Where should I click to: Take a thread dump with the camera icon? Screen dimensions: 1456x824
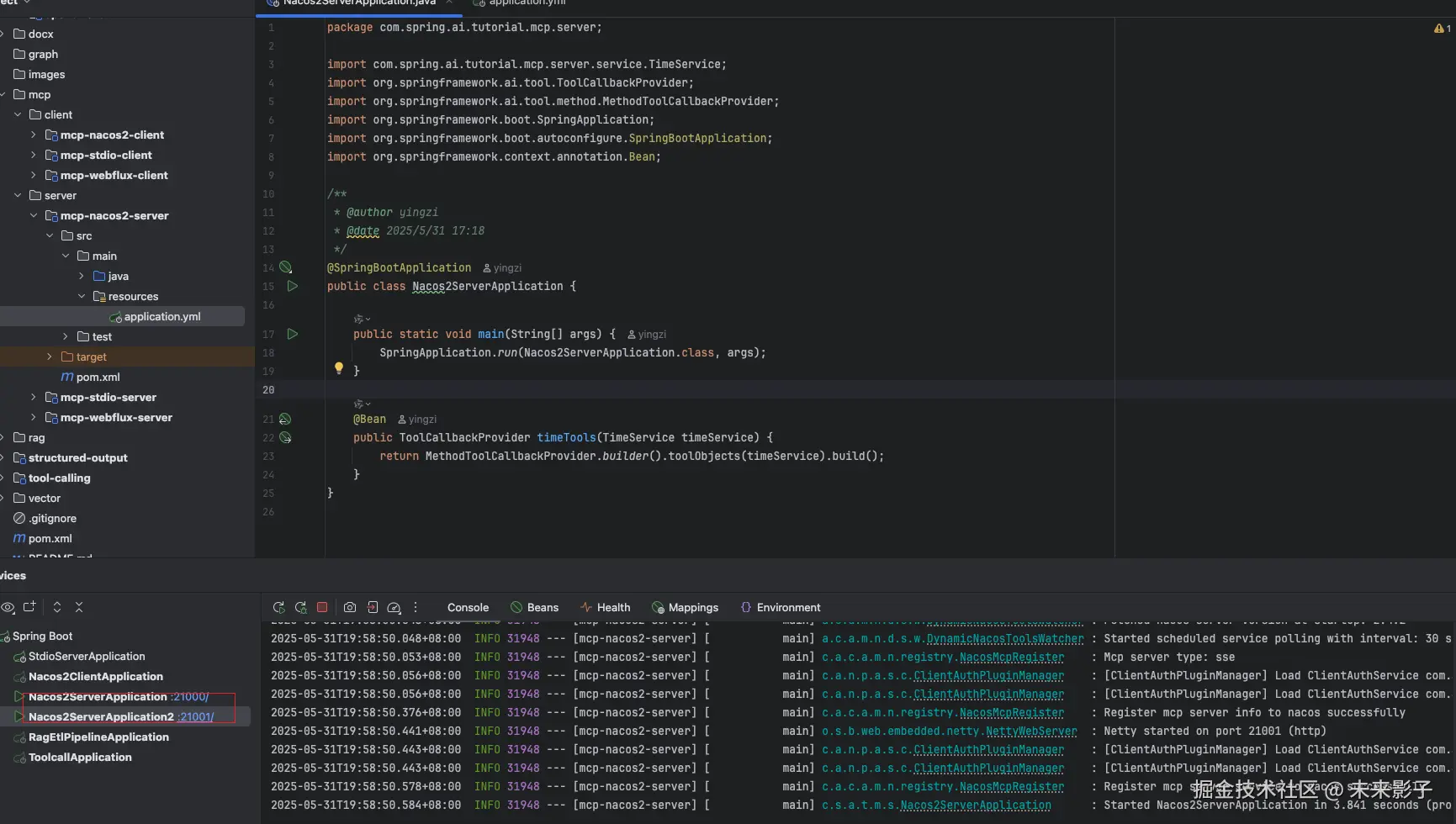click(x=350, y=607)
